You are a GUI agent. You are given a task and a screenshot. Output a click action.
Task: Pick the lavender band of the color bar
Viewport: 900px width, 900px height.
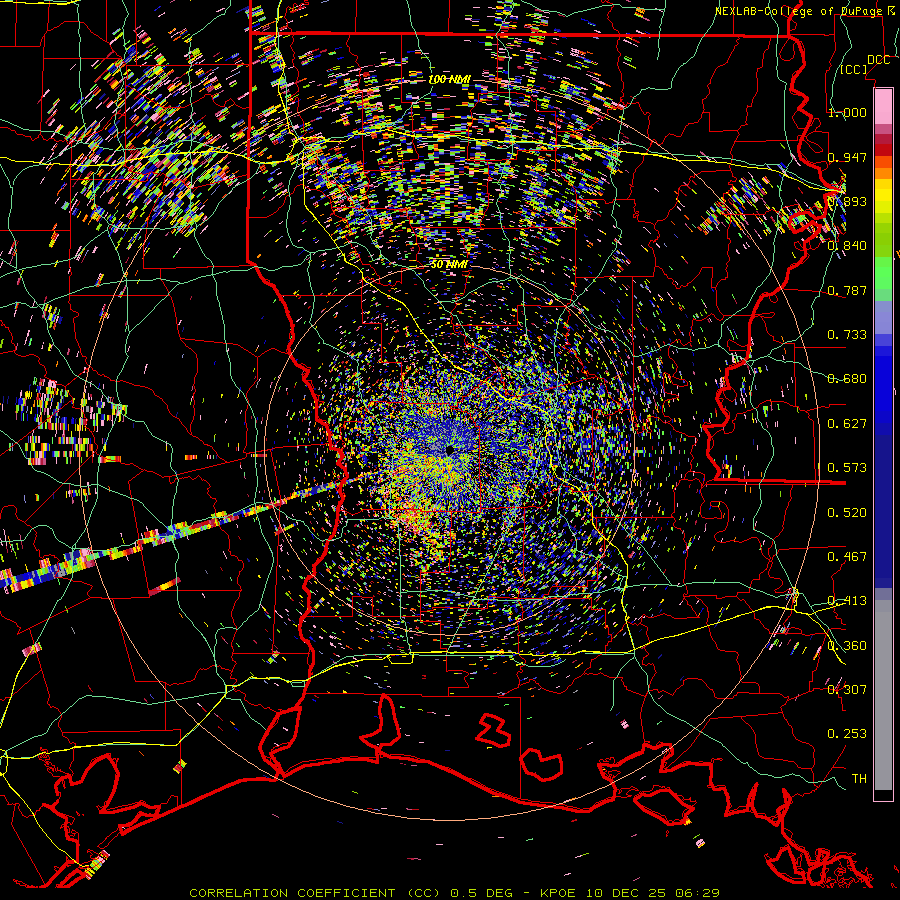pyautogui.click(x=883, y=317)
